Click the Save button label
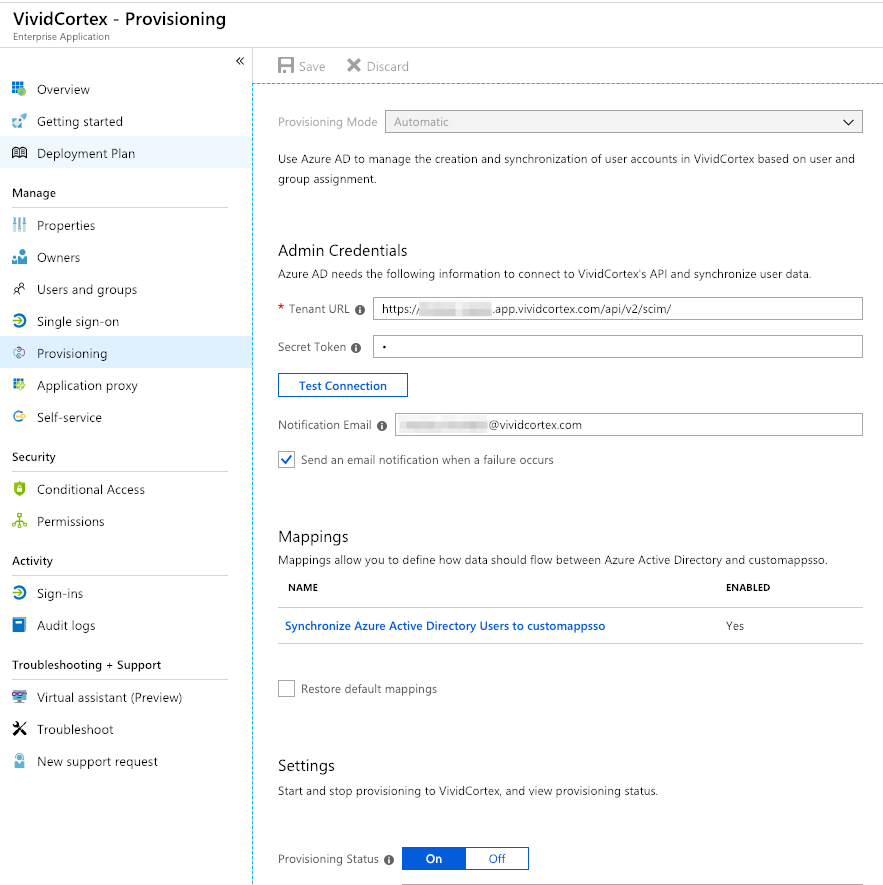883x885 pixels. [312, 67]
